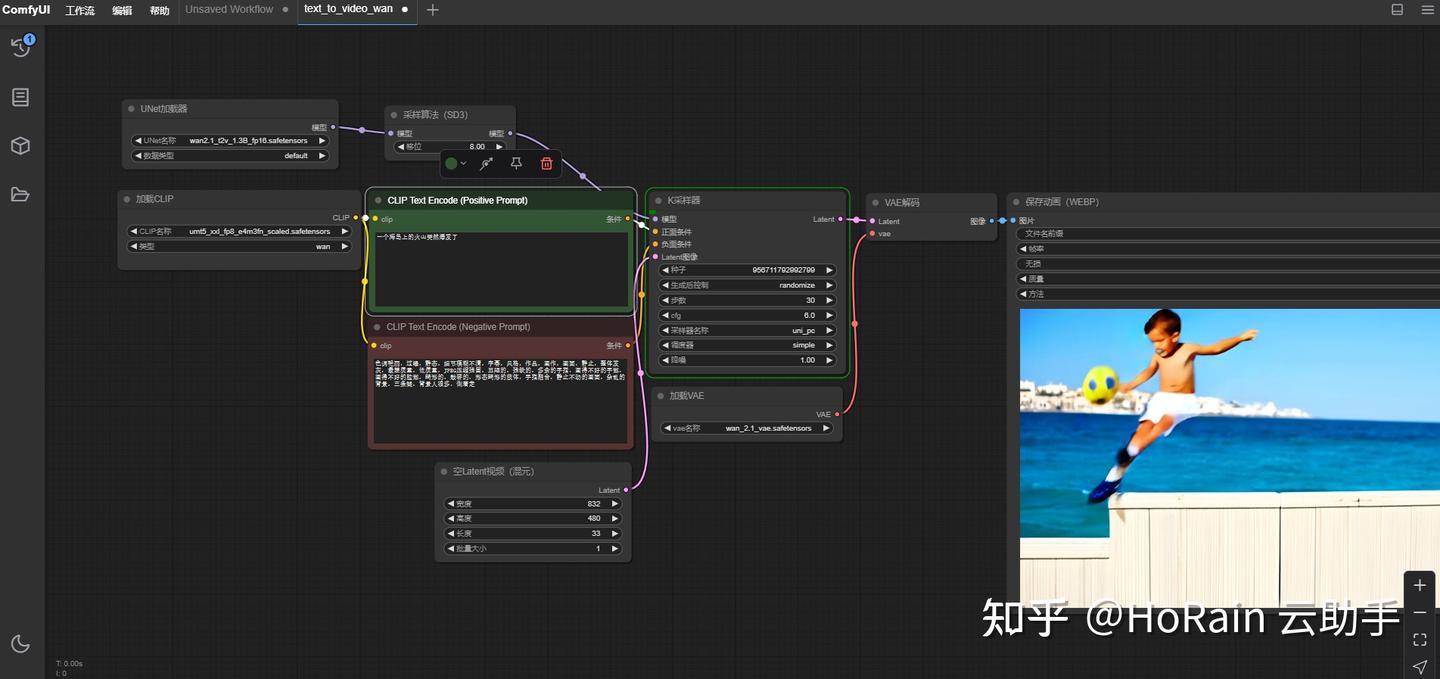Image resolution: width=1440 pixels, height=679 pixels.
Task: Open the node library panel in the sidebar
Action: pos(20,96)
